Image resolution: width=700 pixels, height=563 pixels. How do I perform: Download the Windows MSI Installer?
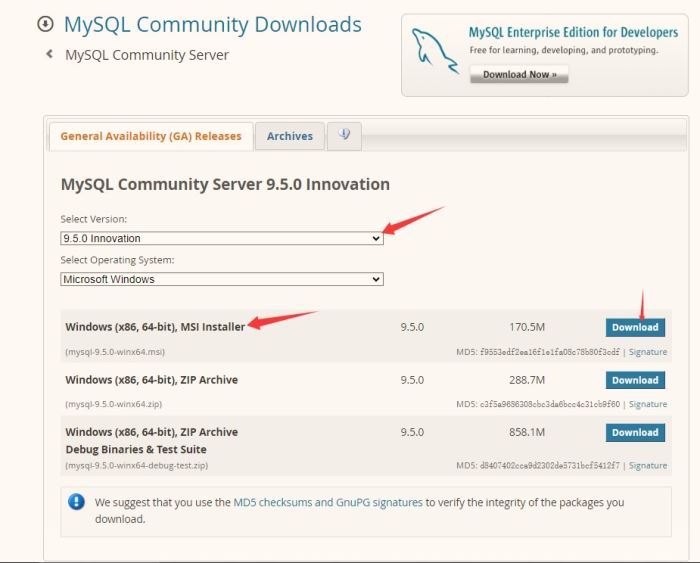[x=635, y=327]
